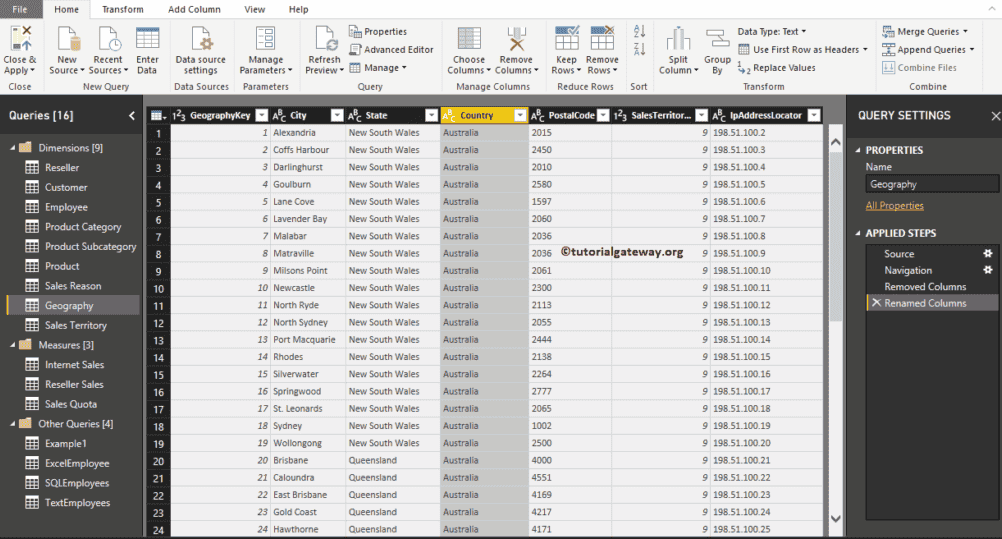Collapse the APPLIED STEPS section
The width and height of the screenshot is (1002, 539).
click(x=858, y=233)
